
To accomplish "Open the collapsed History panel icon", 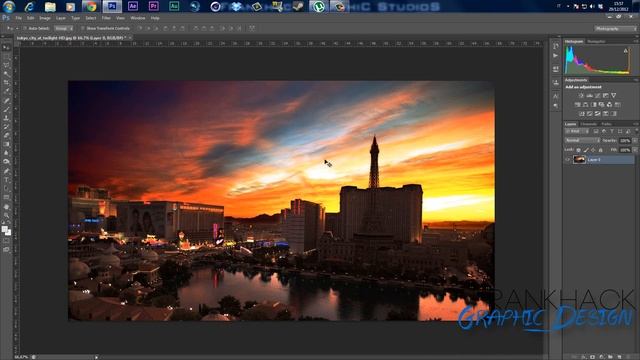I will coord(556,46).
